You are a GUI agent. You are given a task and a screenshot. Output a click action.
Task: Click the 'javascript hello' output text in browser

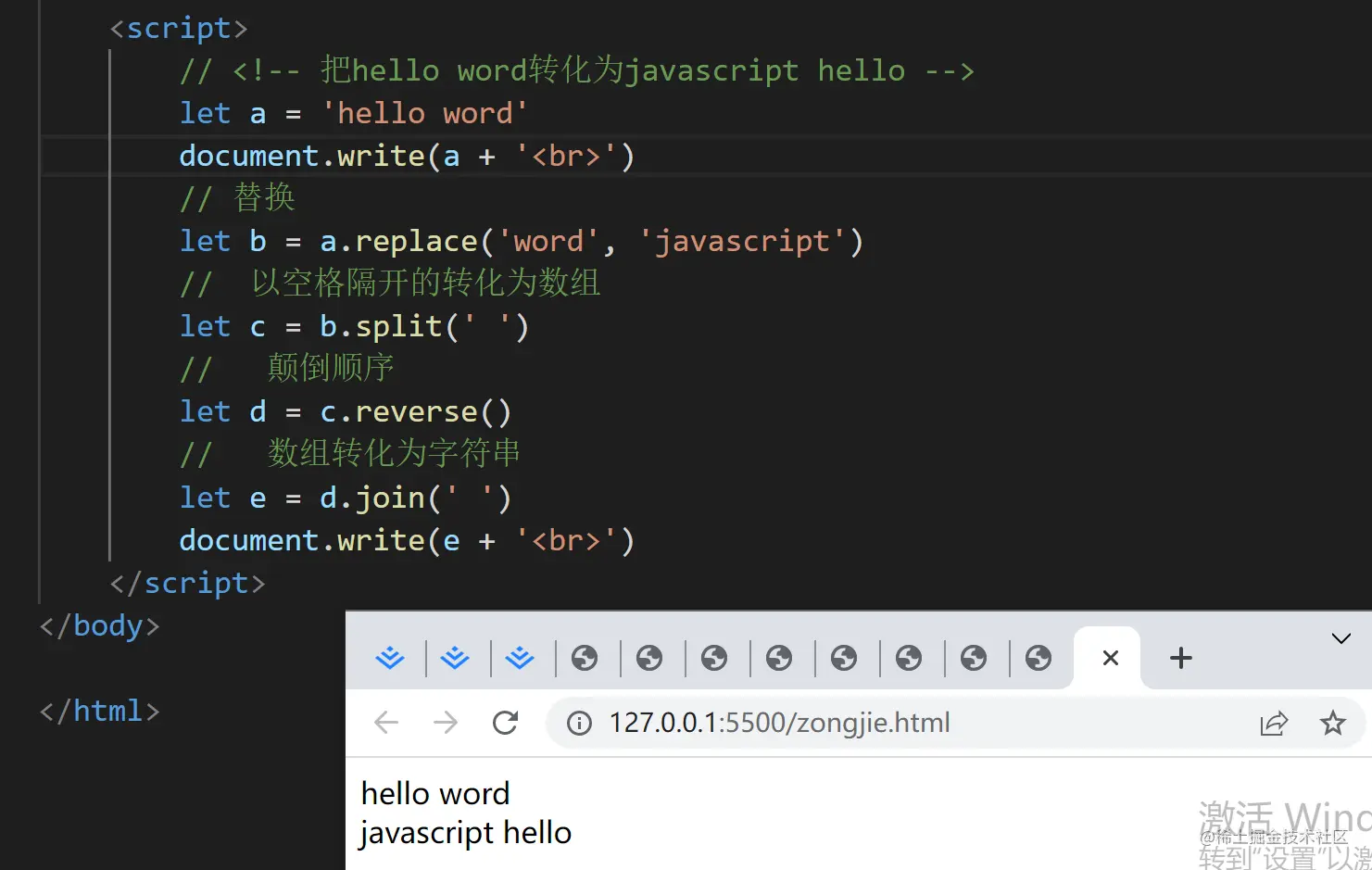(x=466, y=833)
